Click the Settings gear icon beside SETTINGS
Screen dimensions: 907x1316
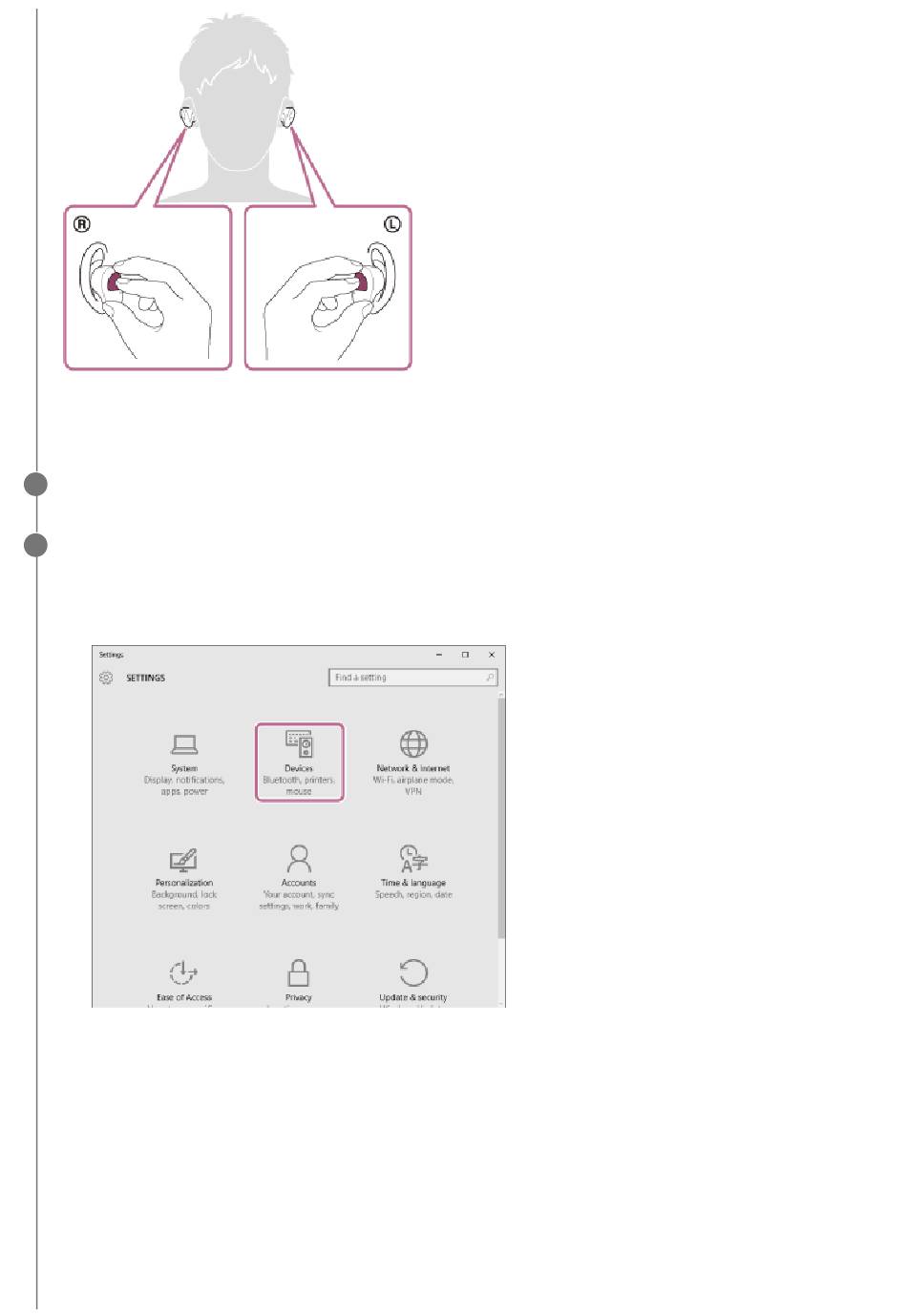click(106, 678)
